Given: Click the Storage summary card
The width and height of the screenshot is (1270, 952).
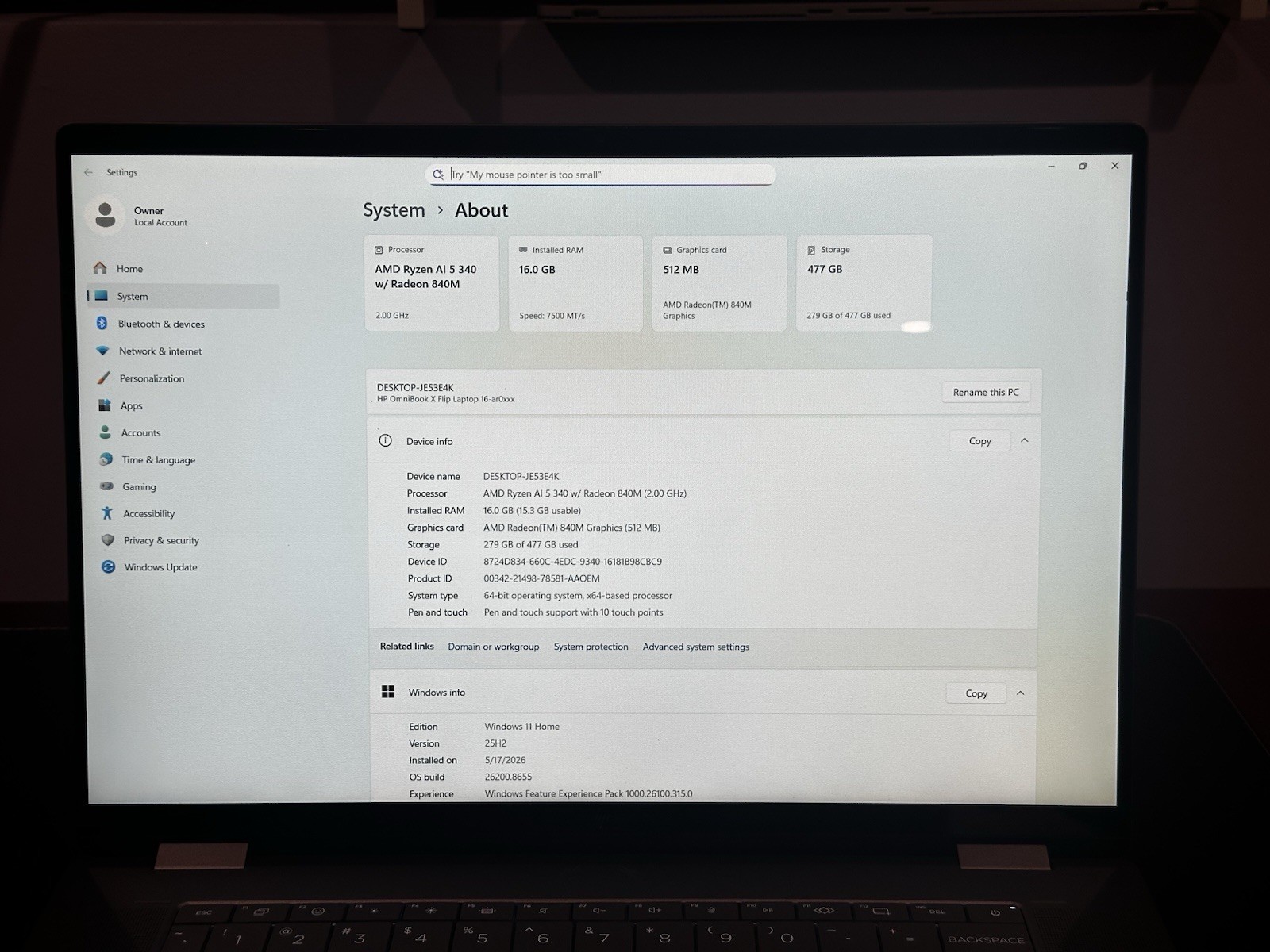Looking at the screenshot, I should click(x=864, y=282).
